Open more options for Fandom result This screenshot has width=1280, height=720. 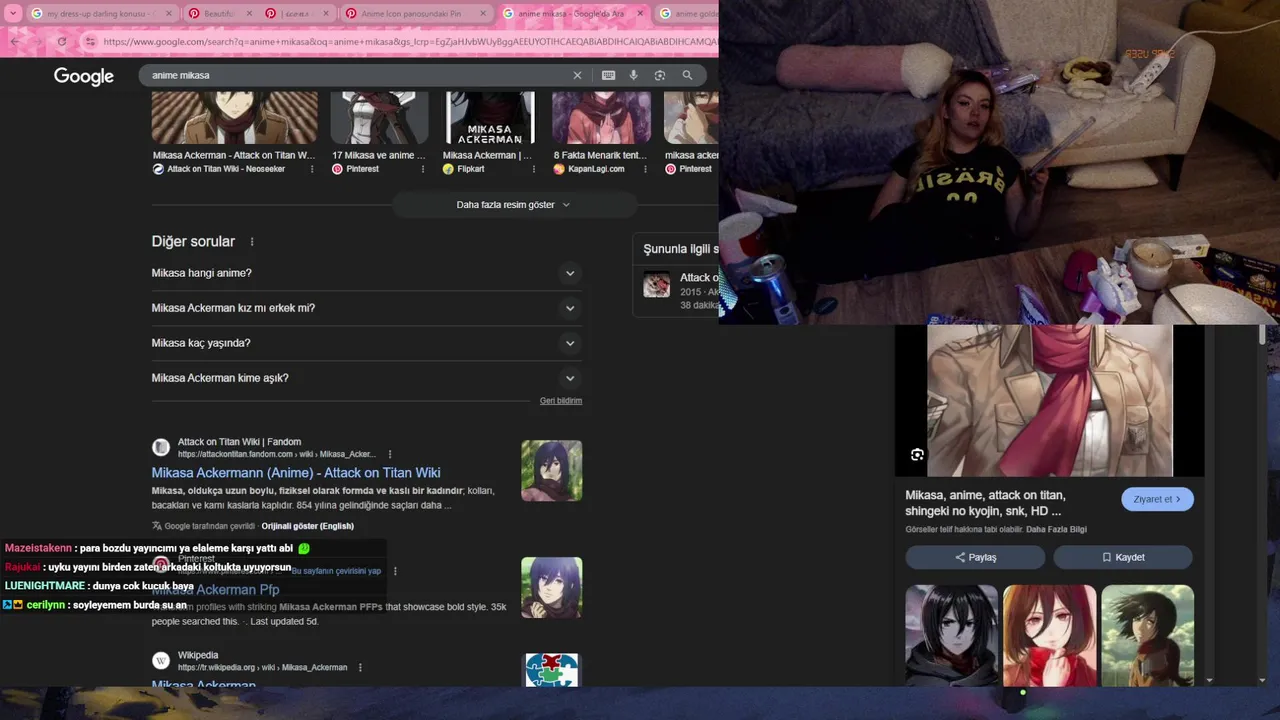coord(390,454)
